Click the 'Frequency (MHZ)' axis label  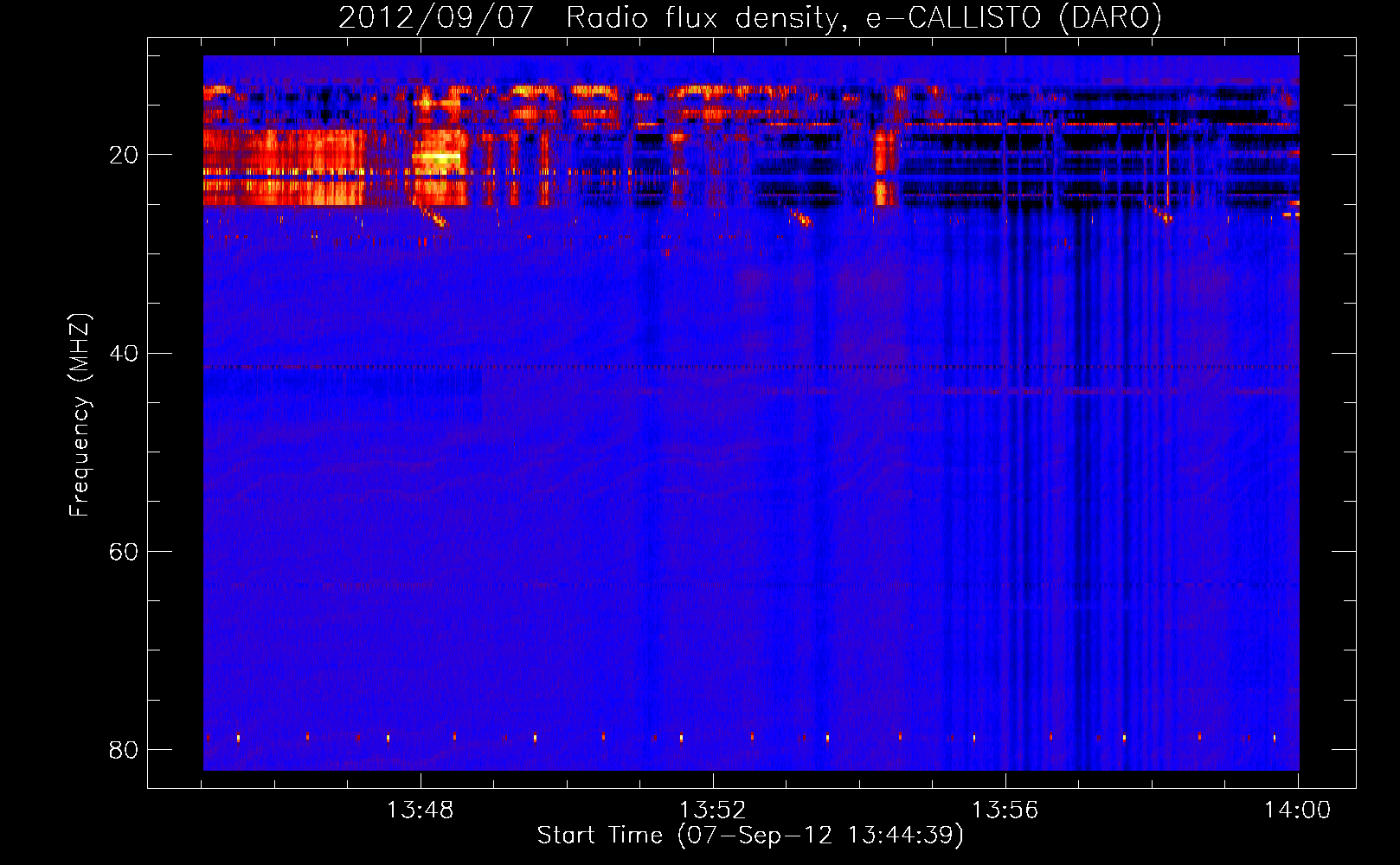[80, 415]
